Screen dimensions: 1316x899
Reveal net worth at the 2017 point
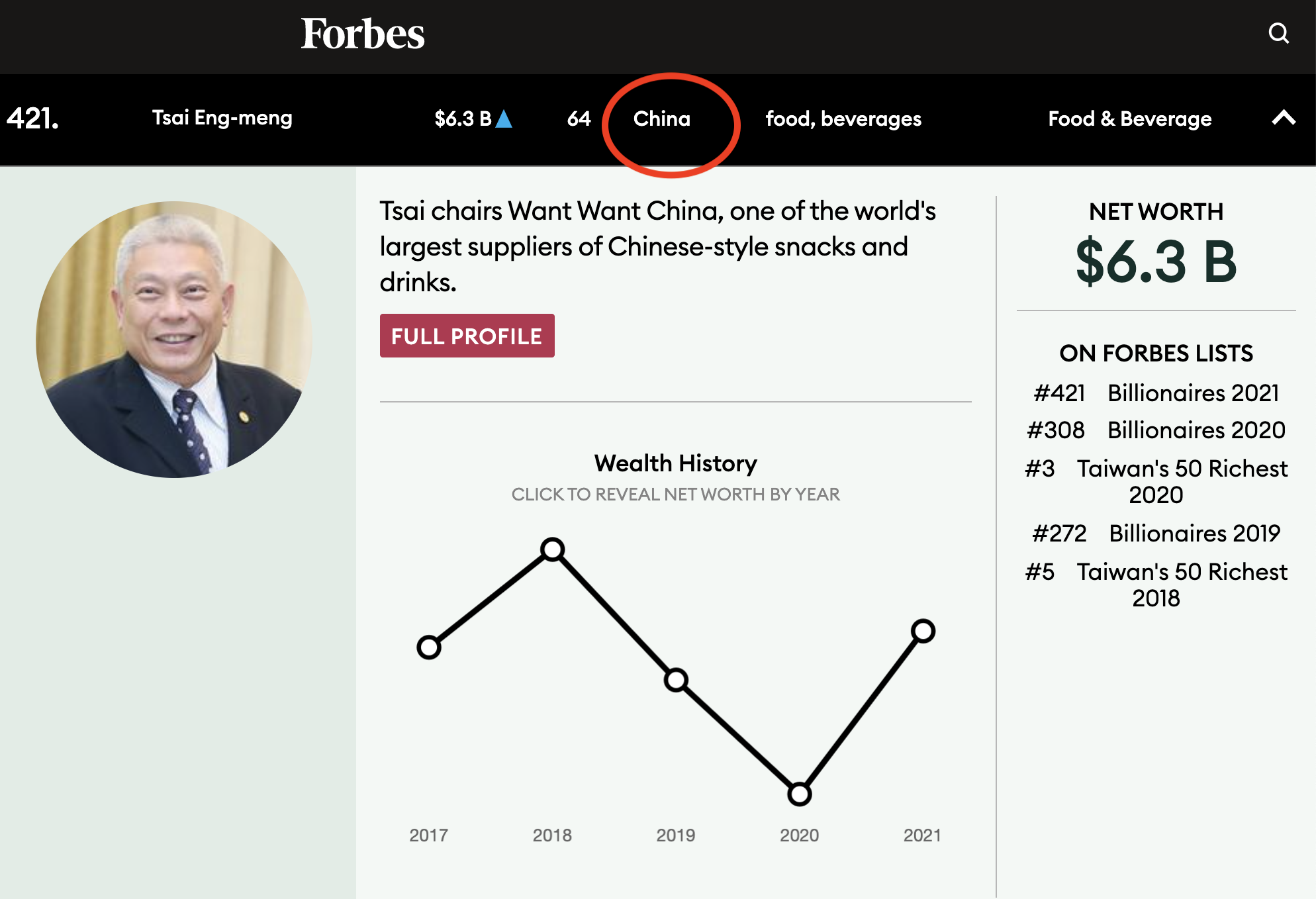pyautogui.click(x=429, y=647)
